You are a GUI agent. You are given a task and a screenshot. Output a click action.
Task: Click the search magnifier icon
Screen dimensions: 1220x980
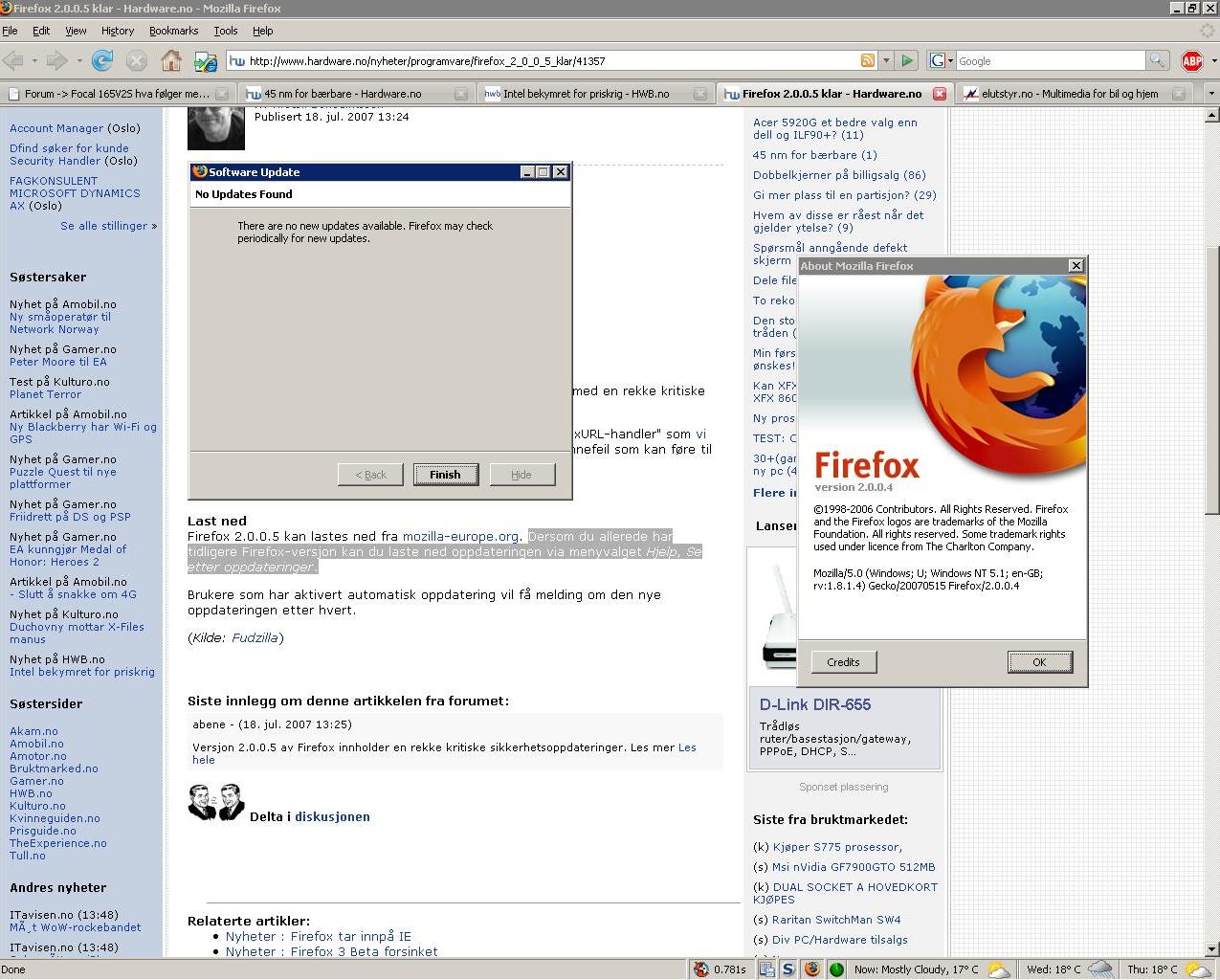(1158, 60)
